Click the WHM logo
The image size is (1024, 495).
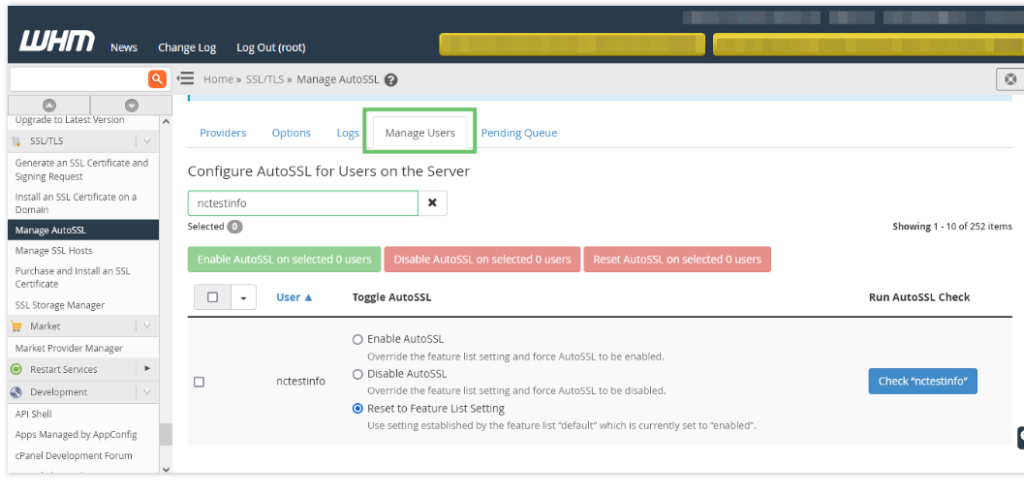[57, 43]
